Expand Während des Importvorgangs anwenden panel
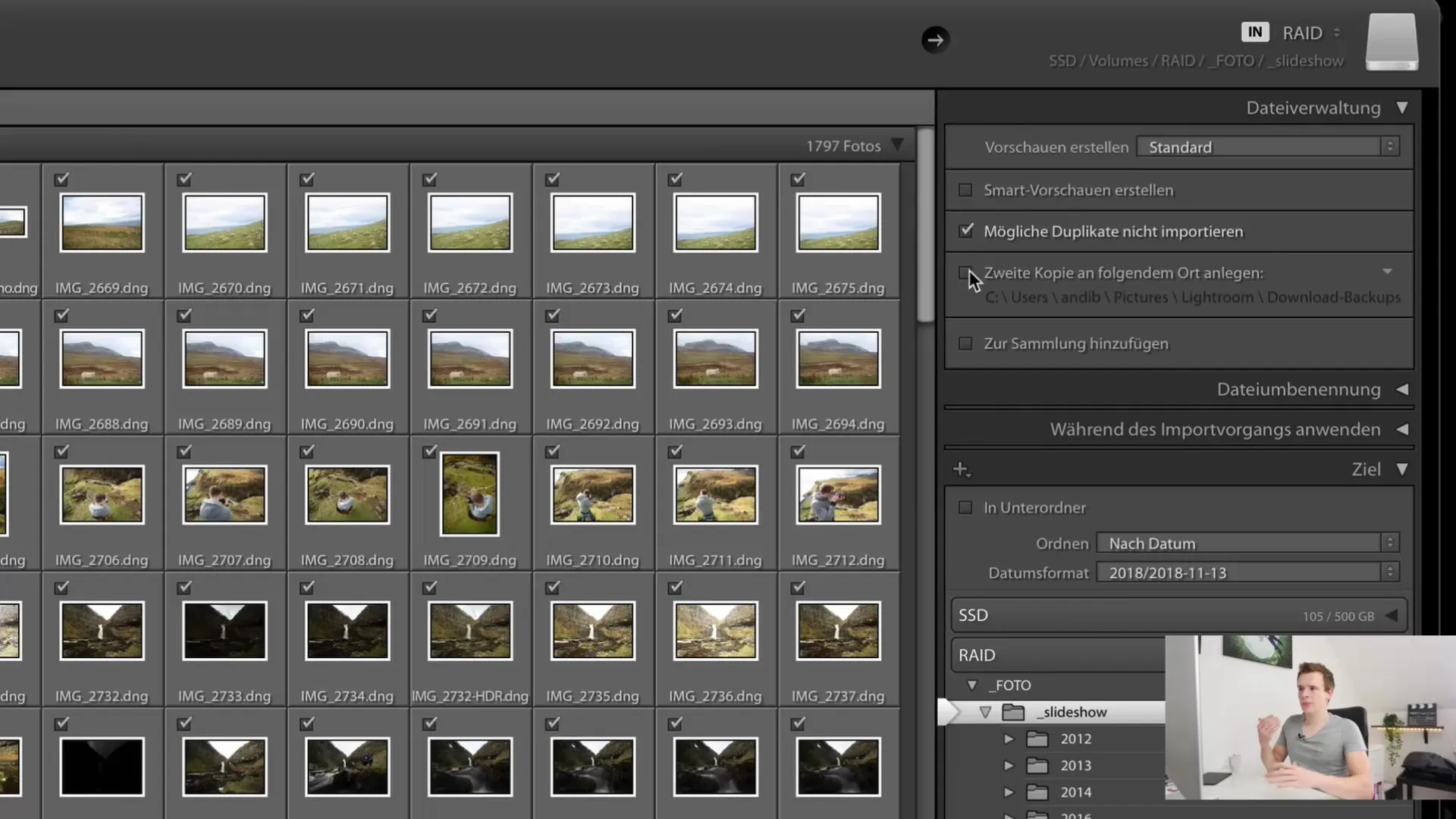Screen dimensions: 1456x819 [x=1402, y=429]
